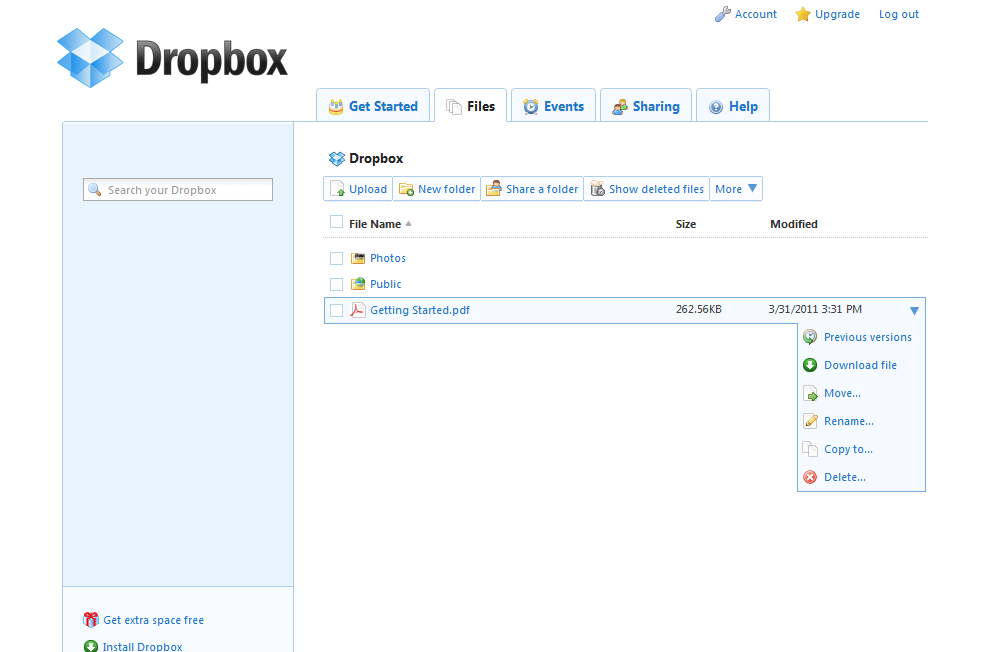
Task: Click the Dropbox breadcrumb title
Action: pos(376,158)
